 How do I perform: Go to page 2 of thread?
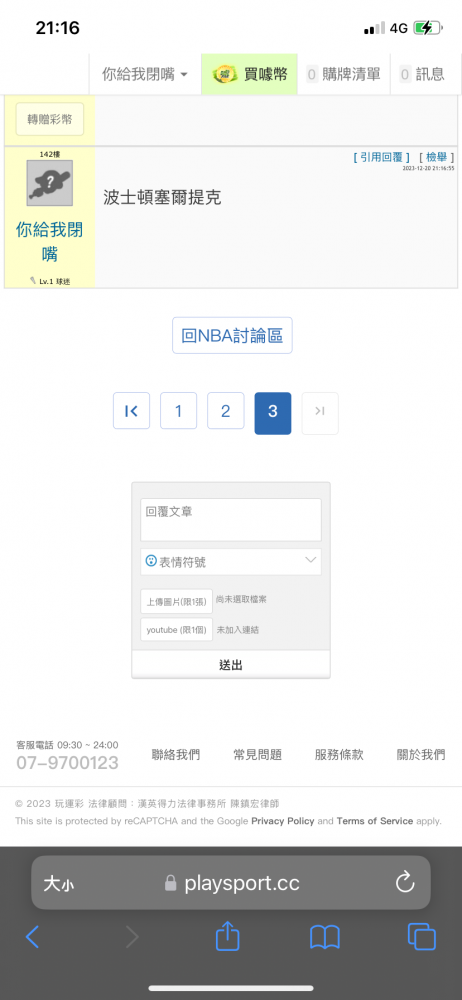click(225, 411)
